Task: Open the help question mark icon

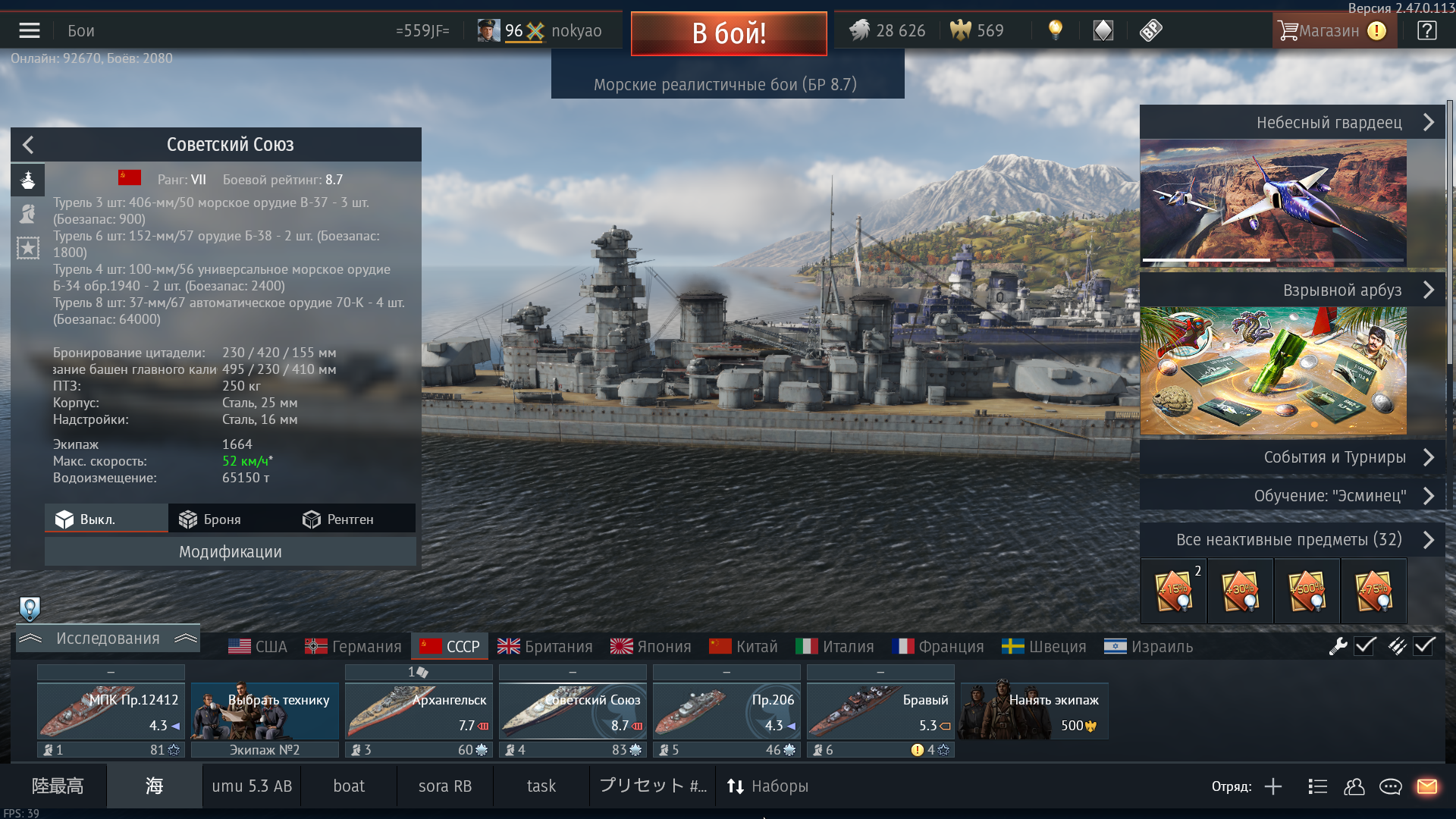Action: (1426, 30)
